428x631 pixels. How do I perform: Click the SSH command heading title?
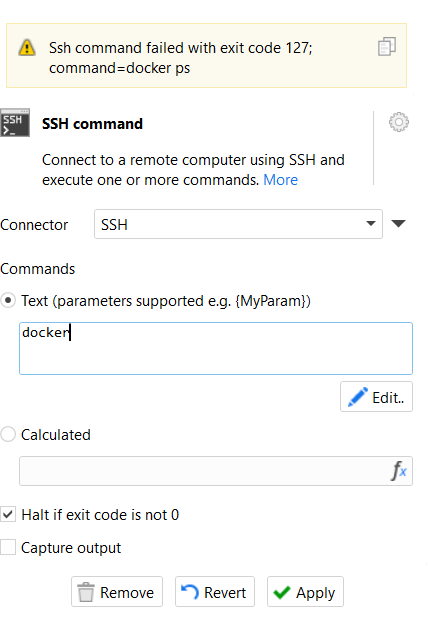(93, 124)
